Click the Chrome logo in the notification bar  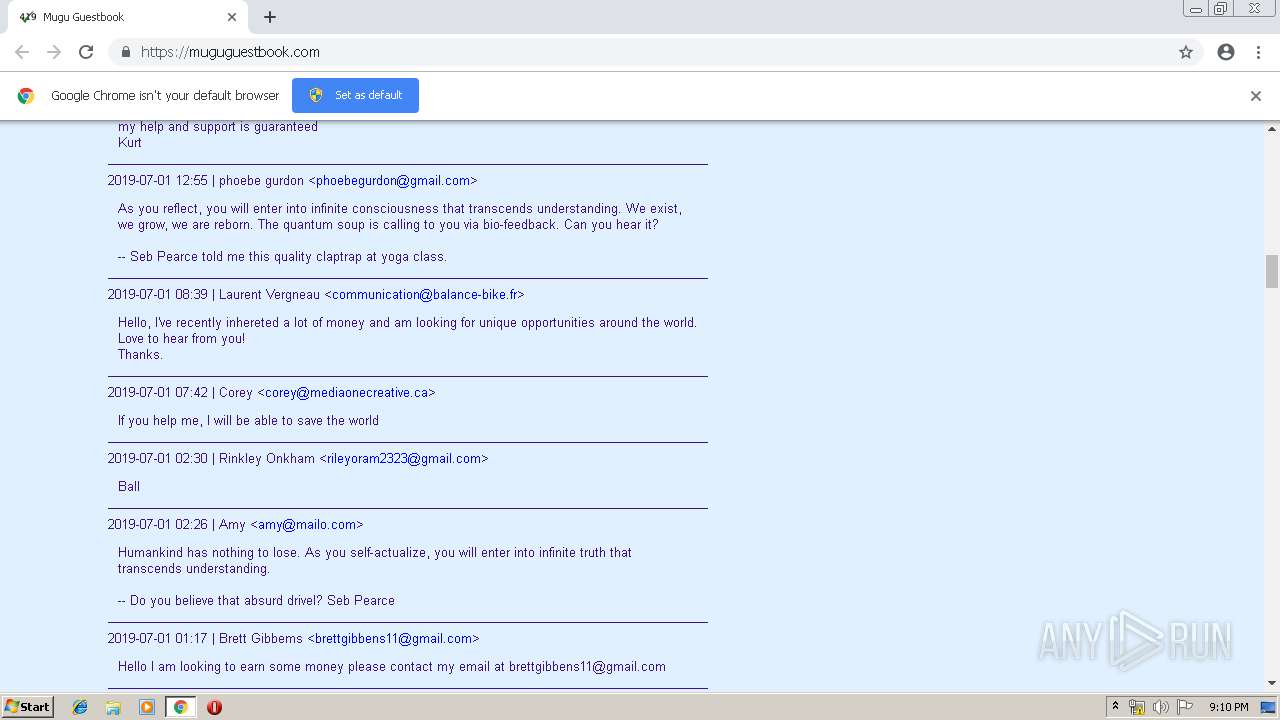pos(26,96)
